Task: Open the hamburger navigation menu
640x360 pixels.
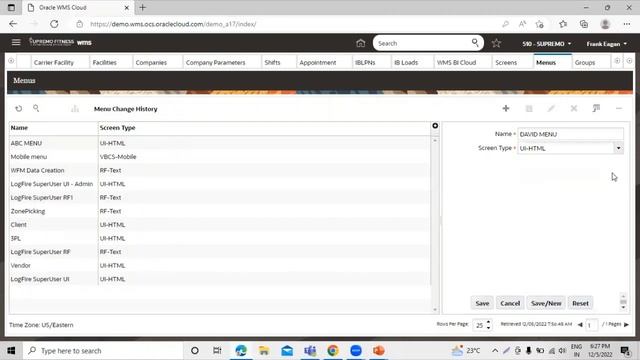Action: coord(16,42)
